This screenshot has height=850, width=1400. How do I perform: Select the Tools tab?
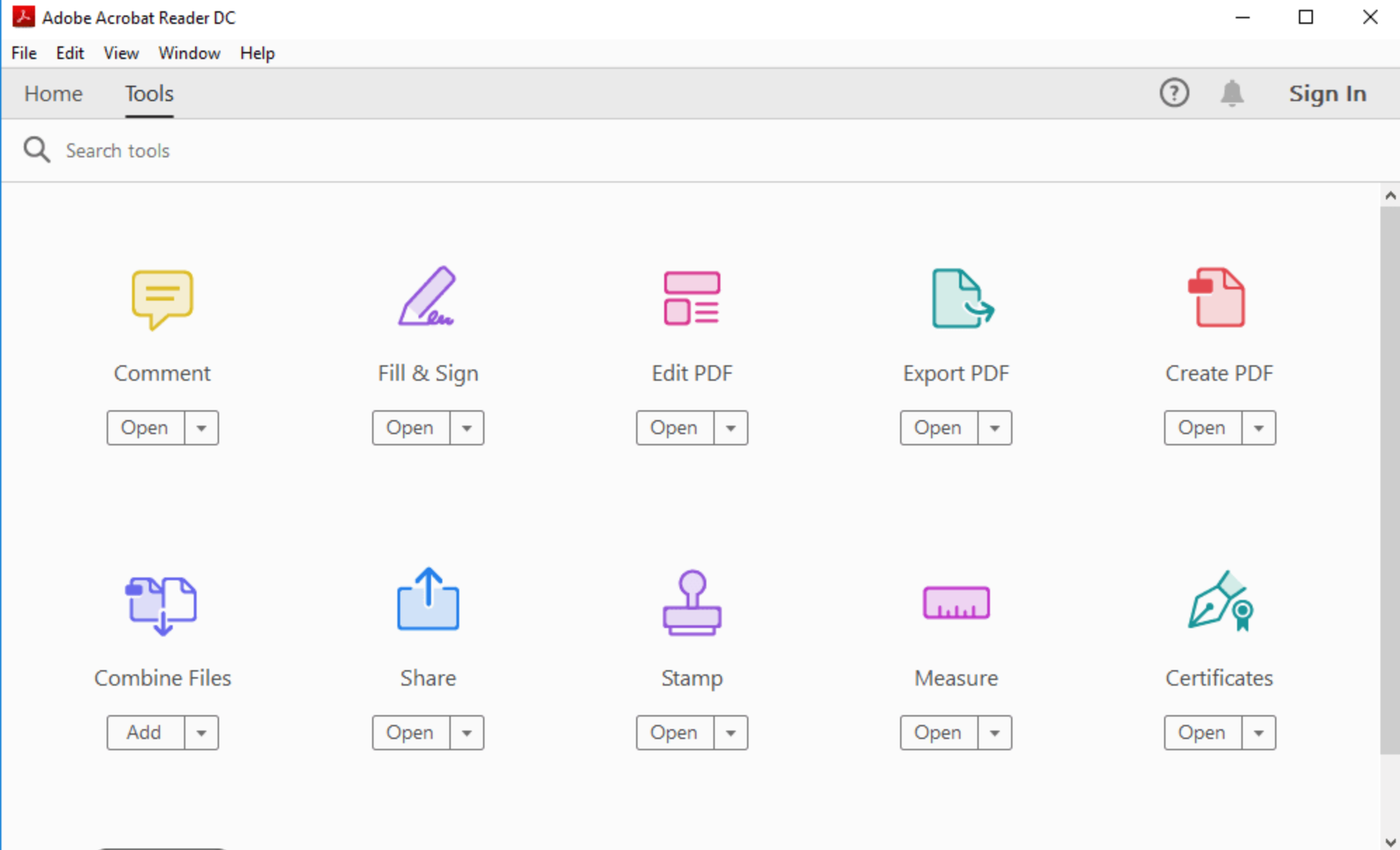point(149,93)
